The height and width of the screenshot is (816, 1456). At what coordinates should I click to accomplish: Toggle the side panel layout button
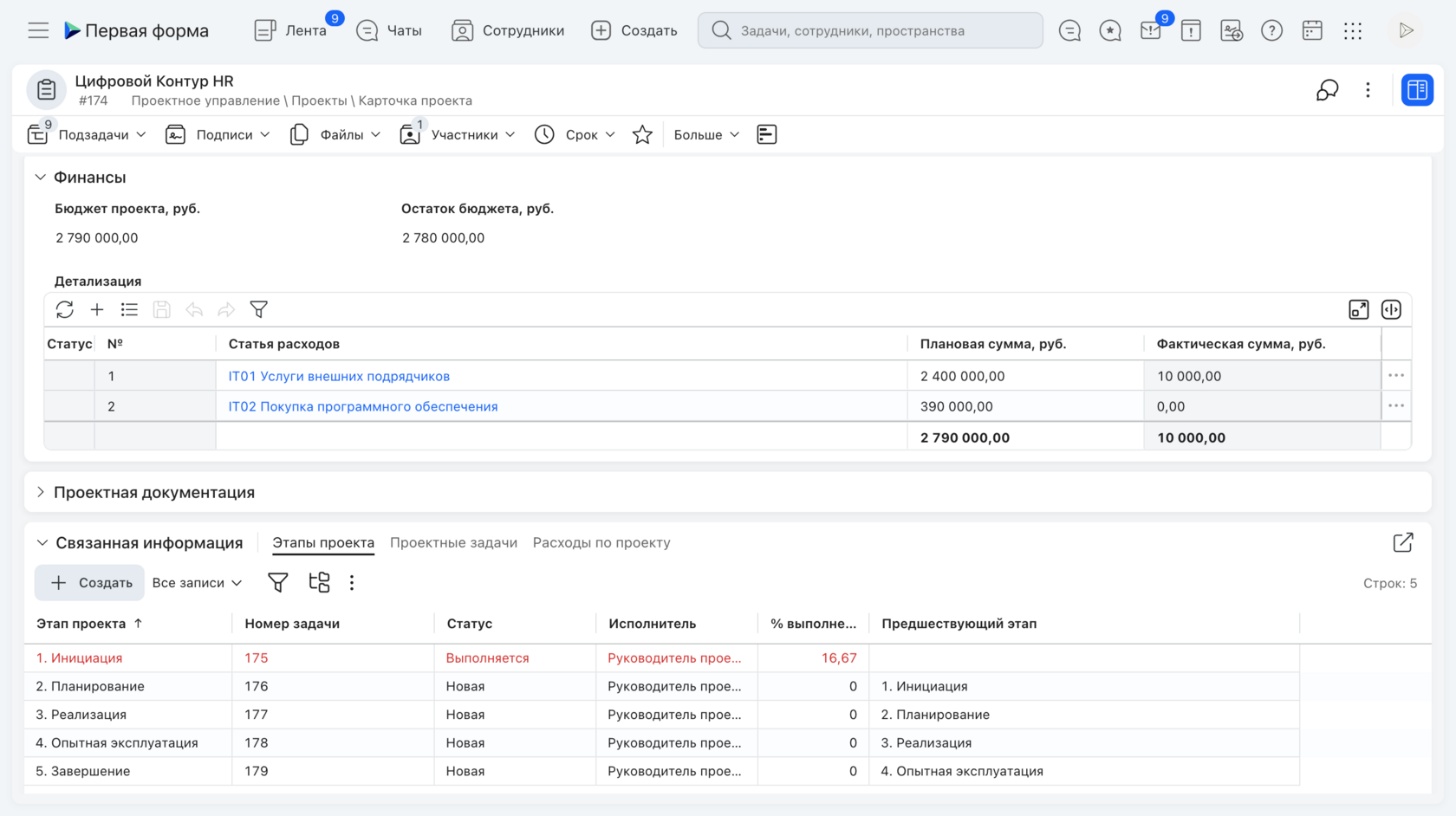tap(1417, 89)
